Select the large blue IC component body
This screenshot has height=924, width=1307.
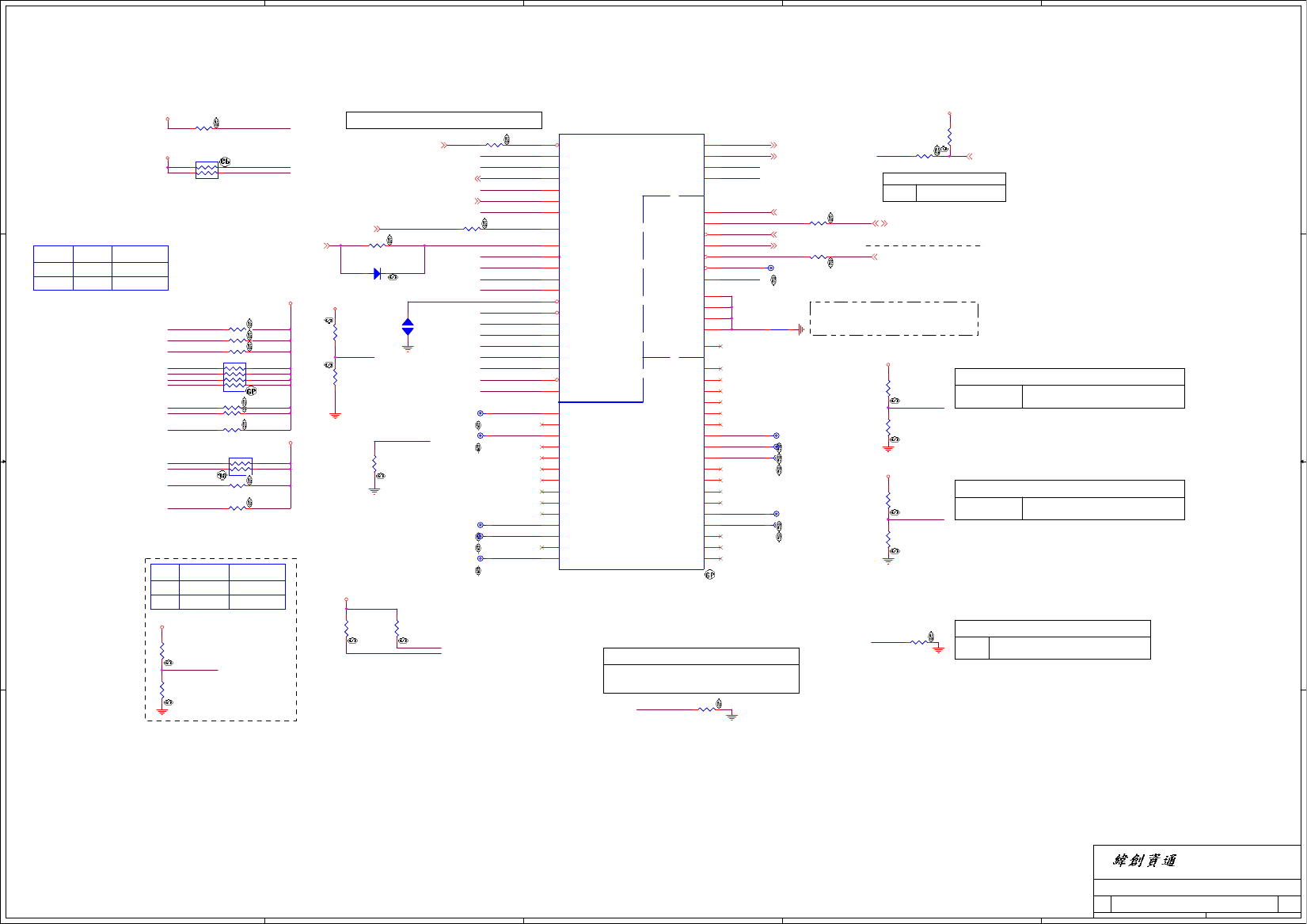point(632,352)
